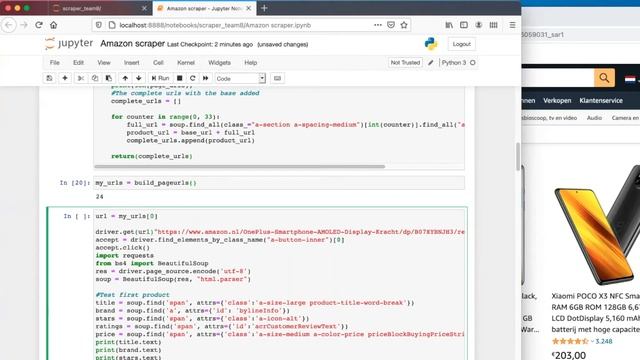The height and width of the screenshot is (360, 640).
Task: Click the edit pencil icon near Not Trusted
Action: point(431,63)
